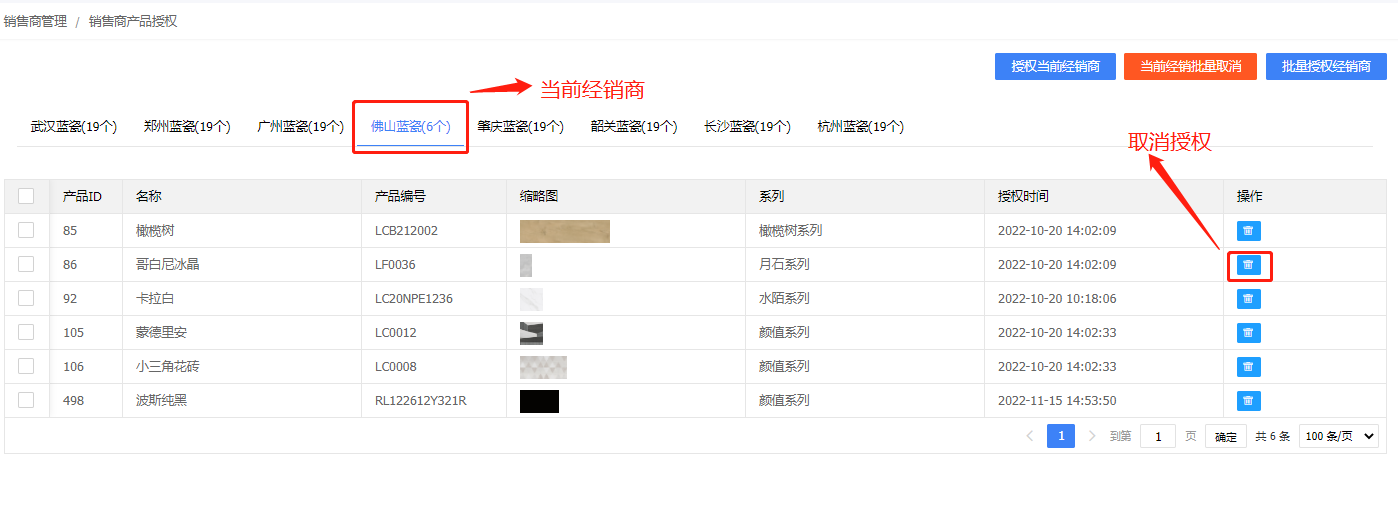Click the 产品编号 column header
This screenshot has width=1398, height=510.
pyautogui.click(x=400, y=197)
